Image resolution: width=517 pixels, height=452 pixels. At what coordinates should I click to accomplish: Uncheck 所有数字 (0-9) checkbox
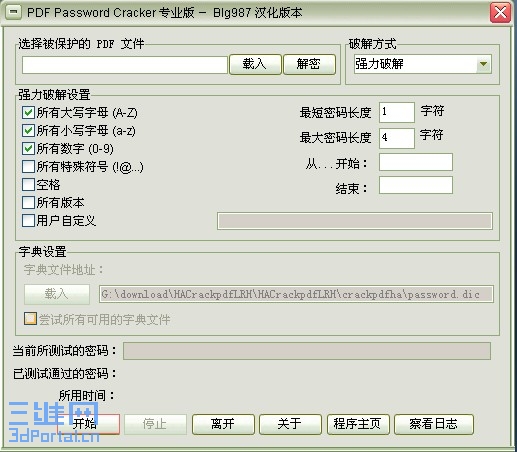click(28, 149)
